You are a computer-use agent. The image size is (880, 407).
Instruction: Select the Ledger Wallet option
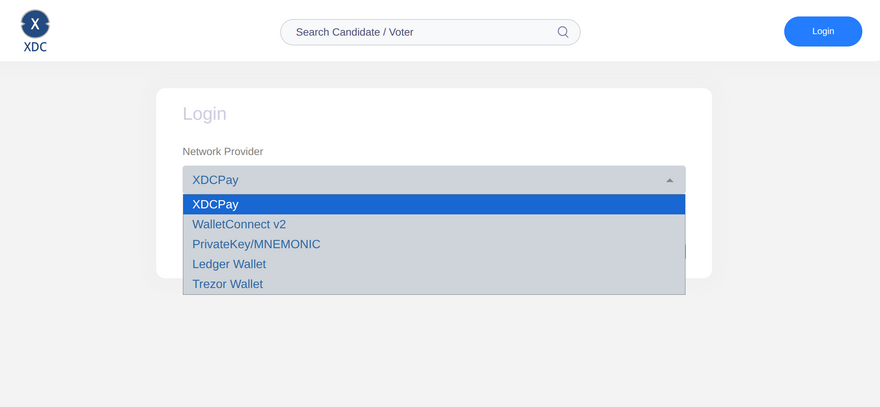pos(229,264)
